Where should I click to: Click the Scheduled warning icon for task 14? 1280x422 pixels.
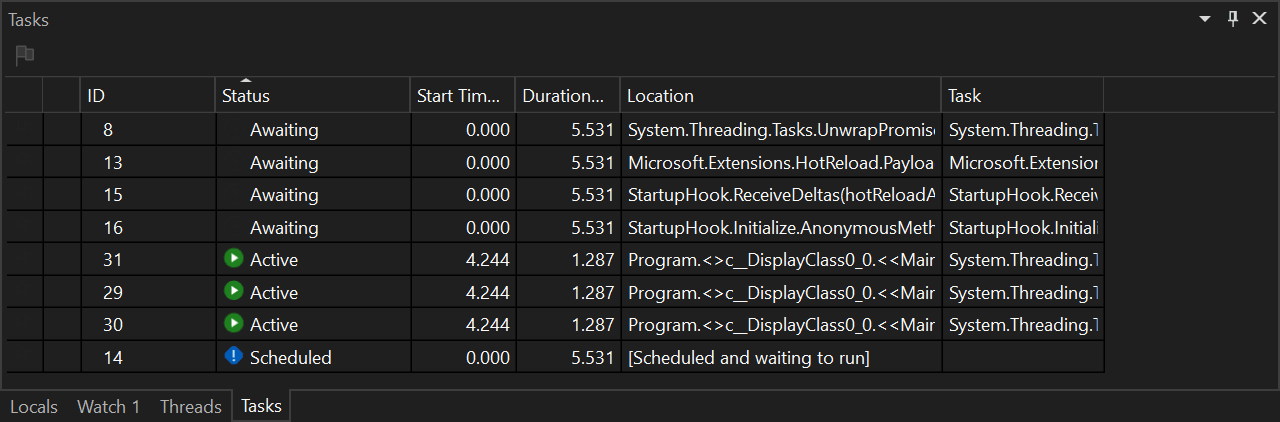pos(234,356)
